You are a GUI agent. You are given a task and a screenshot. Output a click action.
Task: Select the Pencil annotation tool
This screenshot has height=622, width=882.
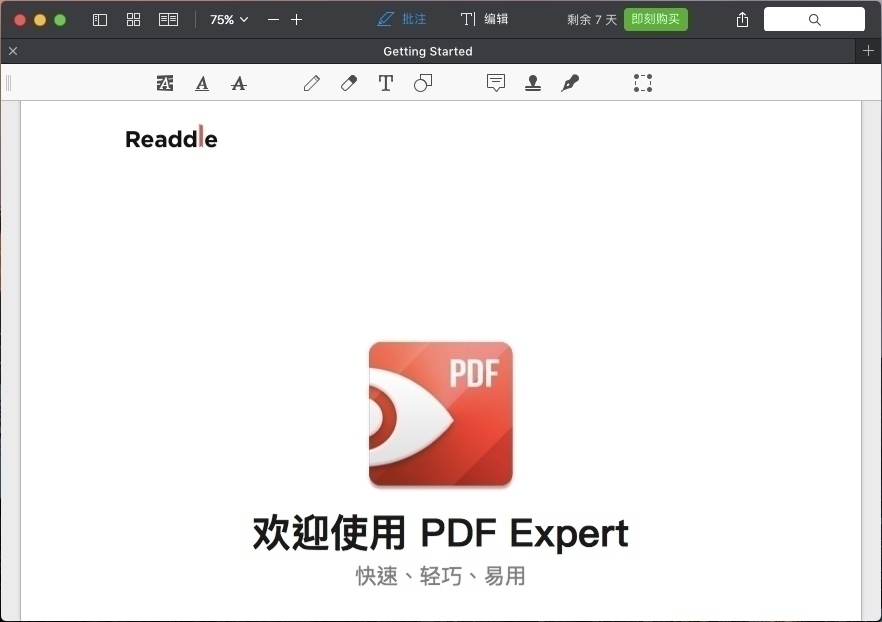[311, 83]
